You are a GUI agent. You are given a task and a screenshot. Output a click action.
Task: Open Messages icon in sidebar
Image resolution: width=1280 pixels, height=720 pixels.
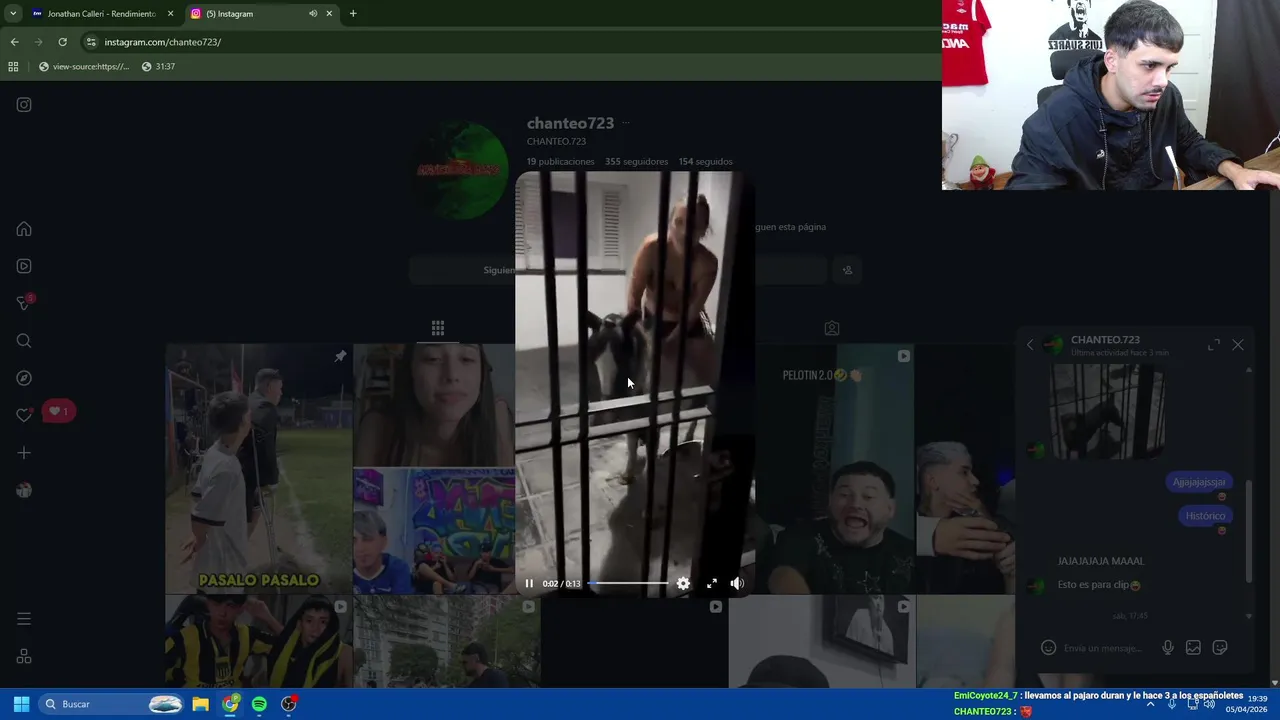click(x=24, y=303)
